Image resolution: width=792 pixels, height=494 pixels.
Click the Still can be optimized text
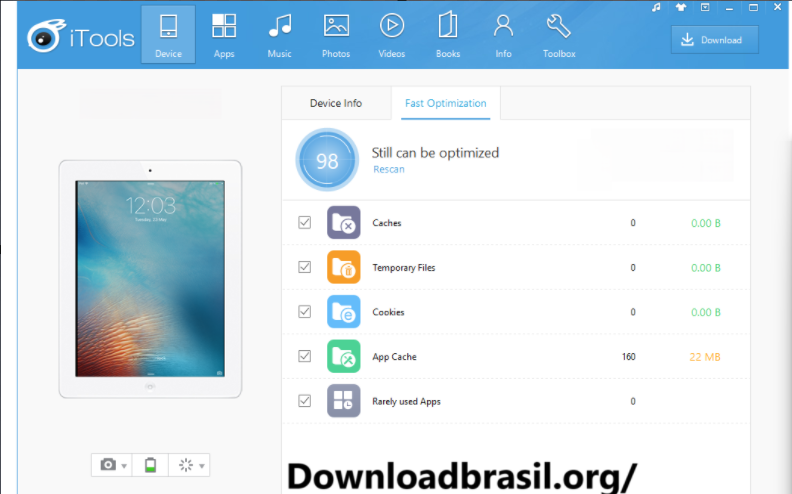(435, 153)
